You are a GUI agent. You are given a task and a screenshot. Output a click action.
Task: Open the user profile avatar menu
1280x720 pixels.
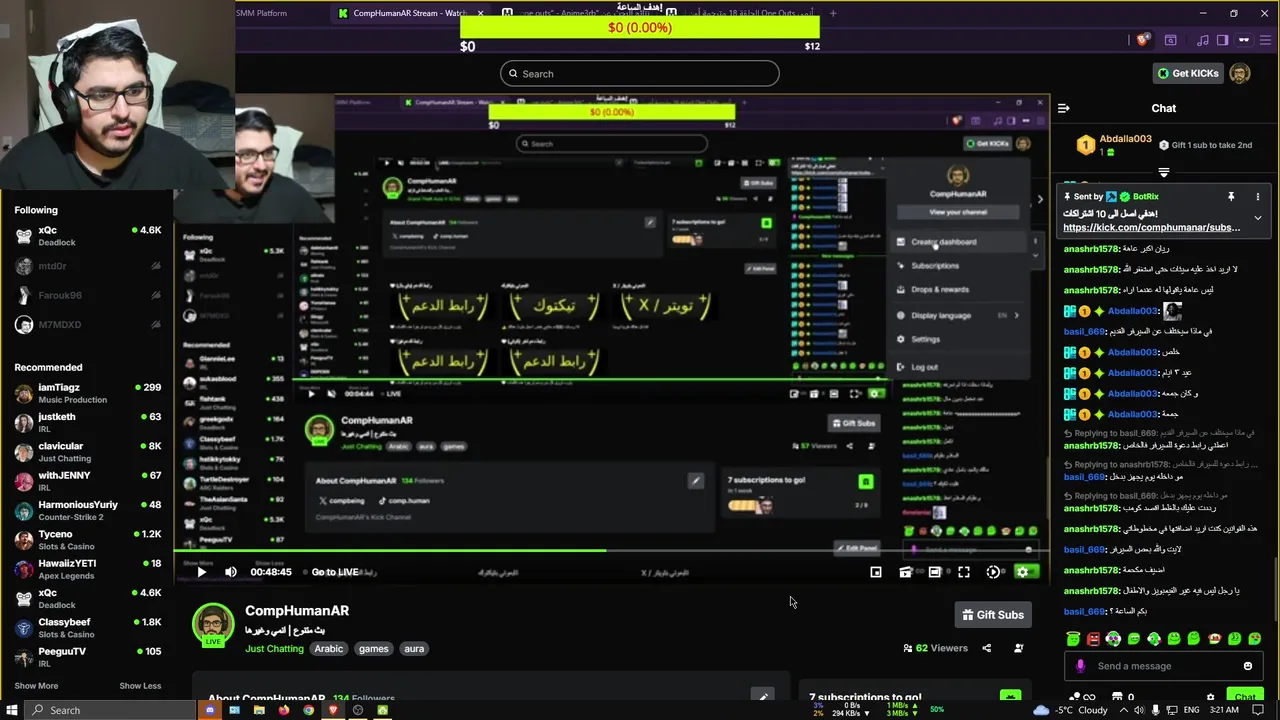pyautogui.click(x=1240, y=73)
